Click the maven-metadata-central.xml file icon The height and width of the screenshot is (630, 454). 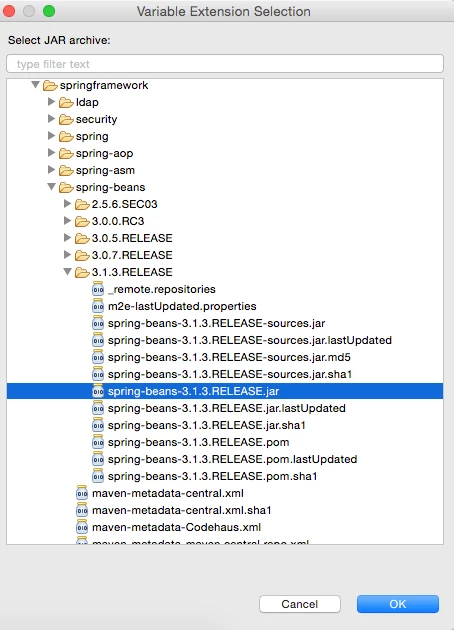pos(82,493)
